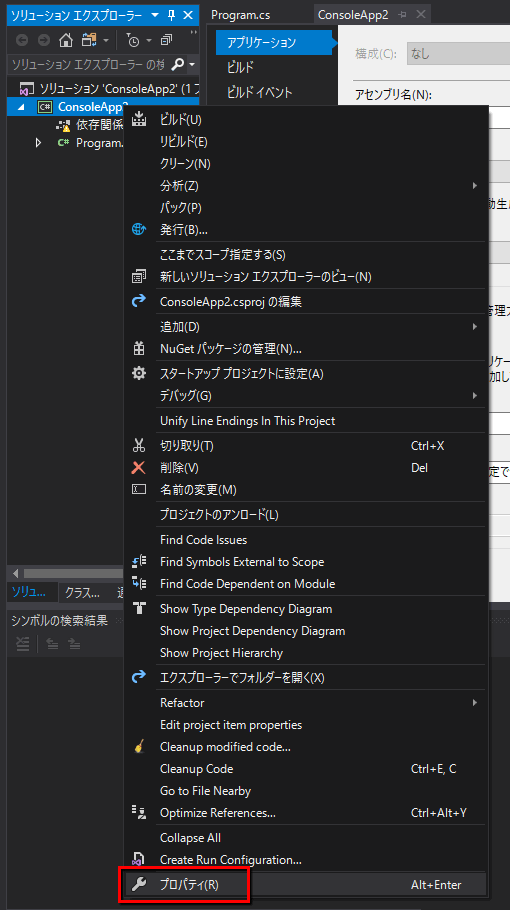510x910 pixels.
Task: Open the 構成(C) configuration combo box
Action: pyautogui.click(x=458, y=53)
